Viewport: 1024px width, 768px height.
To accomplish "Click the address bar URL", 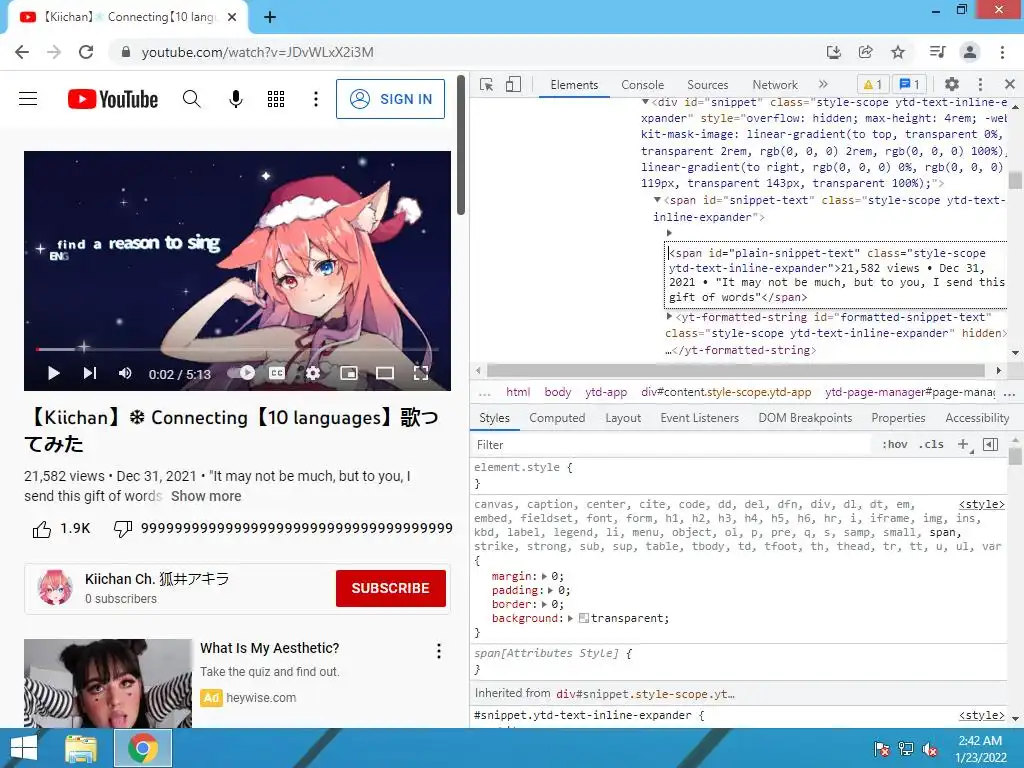I will click(x=257, y=52).
